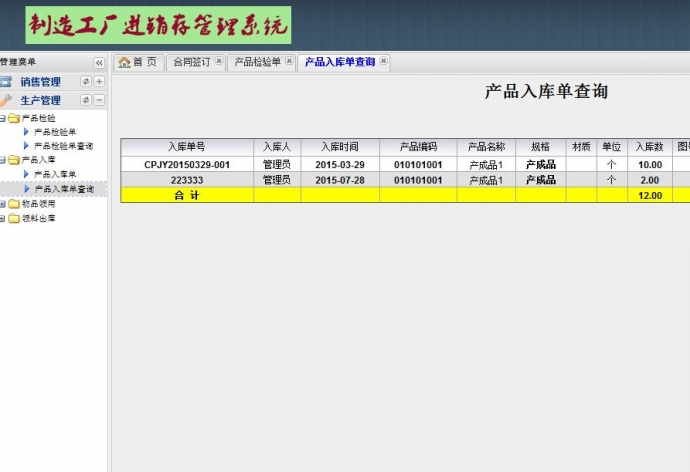
Task: Click arrow icon beside 产品检验单查询 tree item
Action: coord(26,146)
